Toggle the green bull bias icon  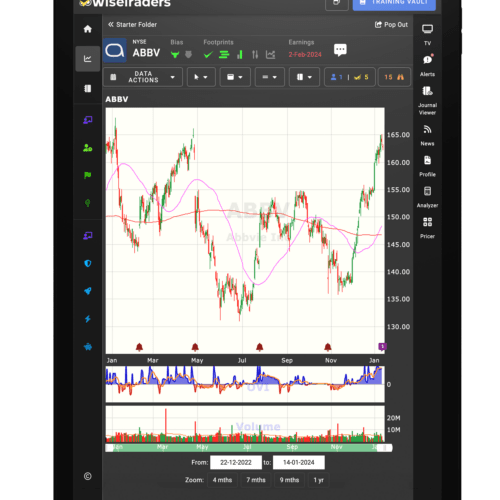coord(175,54)
